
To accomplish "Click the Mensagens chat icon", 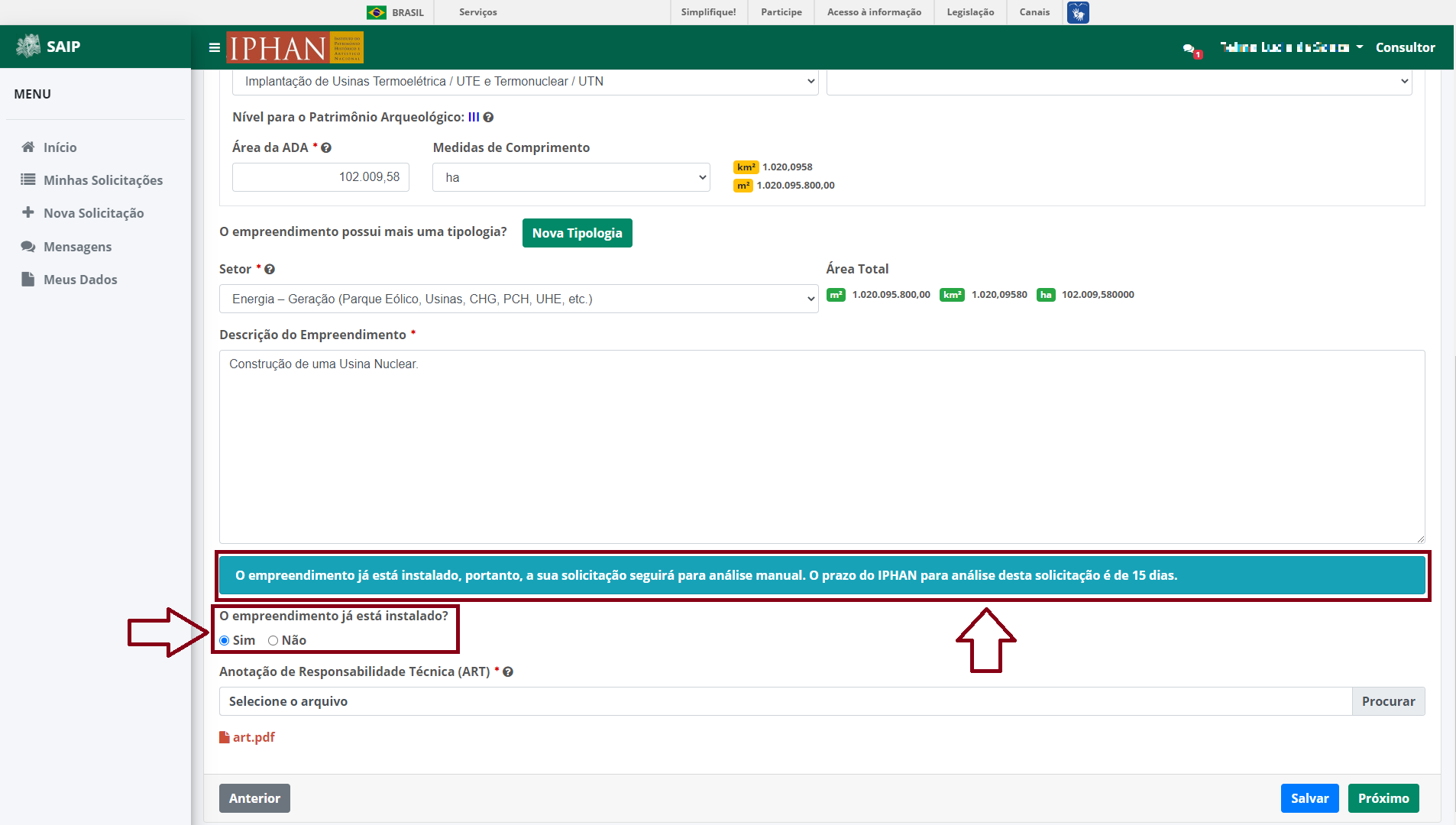I will 28,246.
